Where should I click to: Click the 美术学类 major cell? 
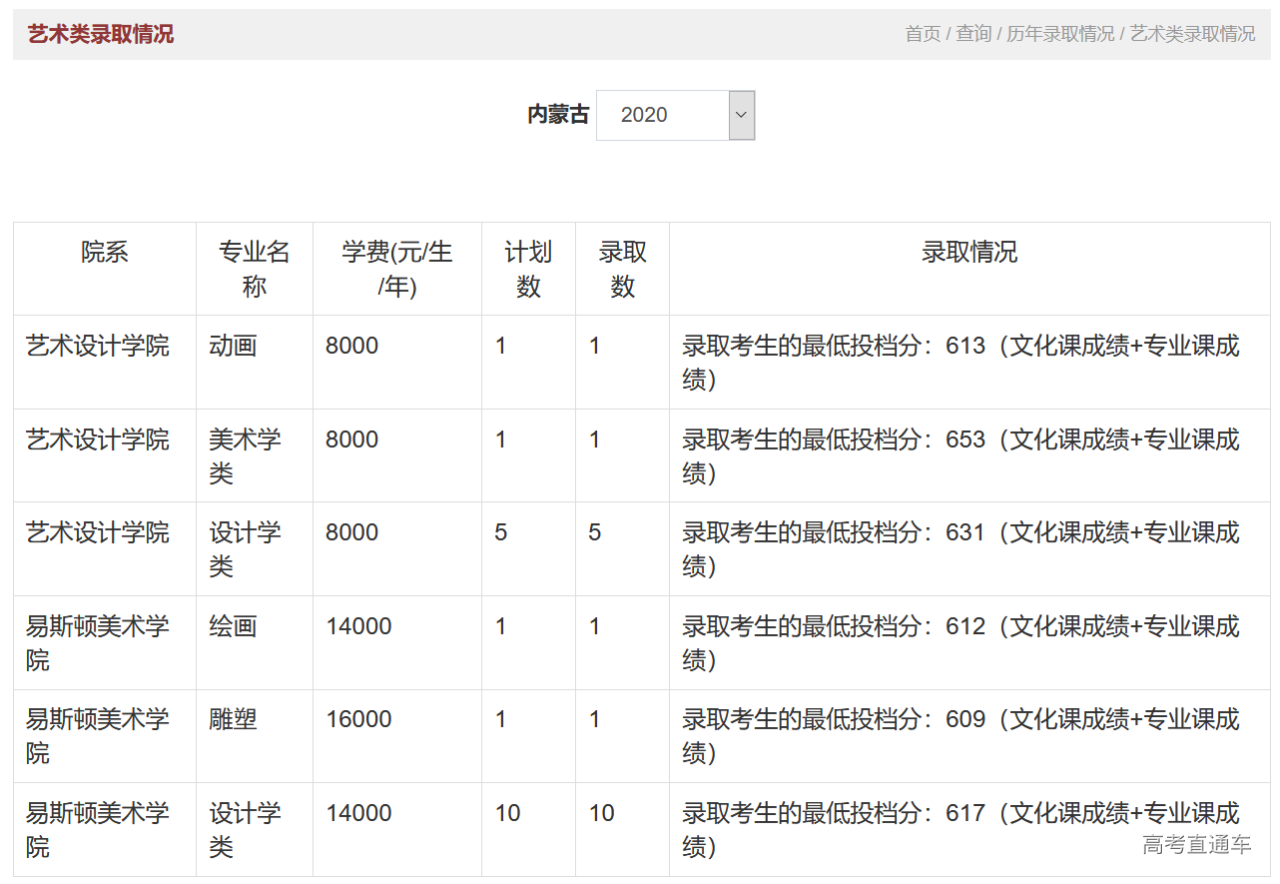point(243,454)
